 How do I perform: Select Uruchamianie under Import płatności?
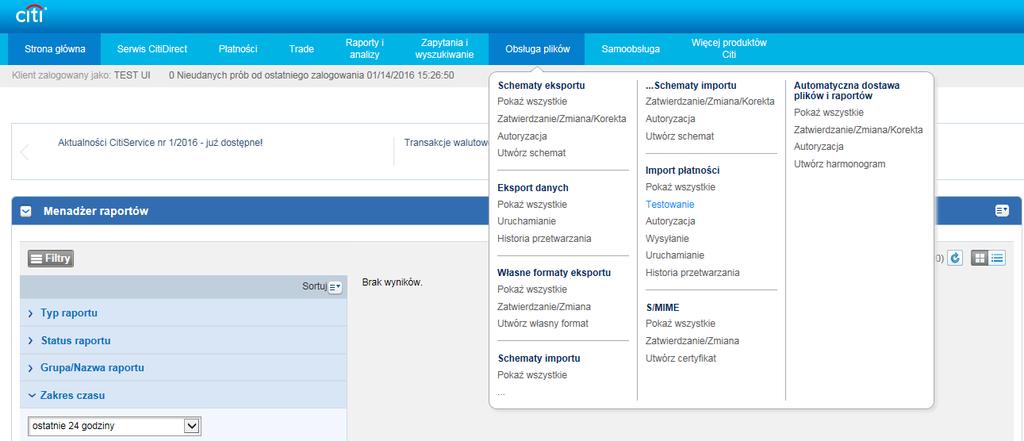(675, 255)
